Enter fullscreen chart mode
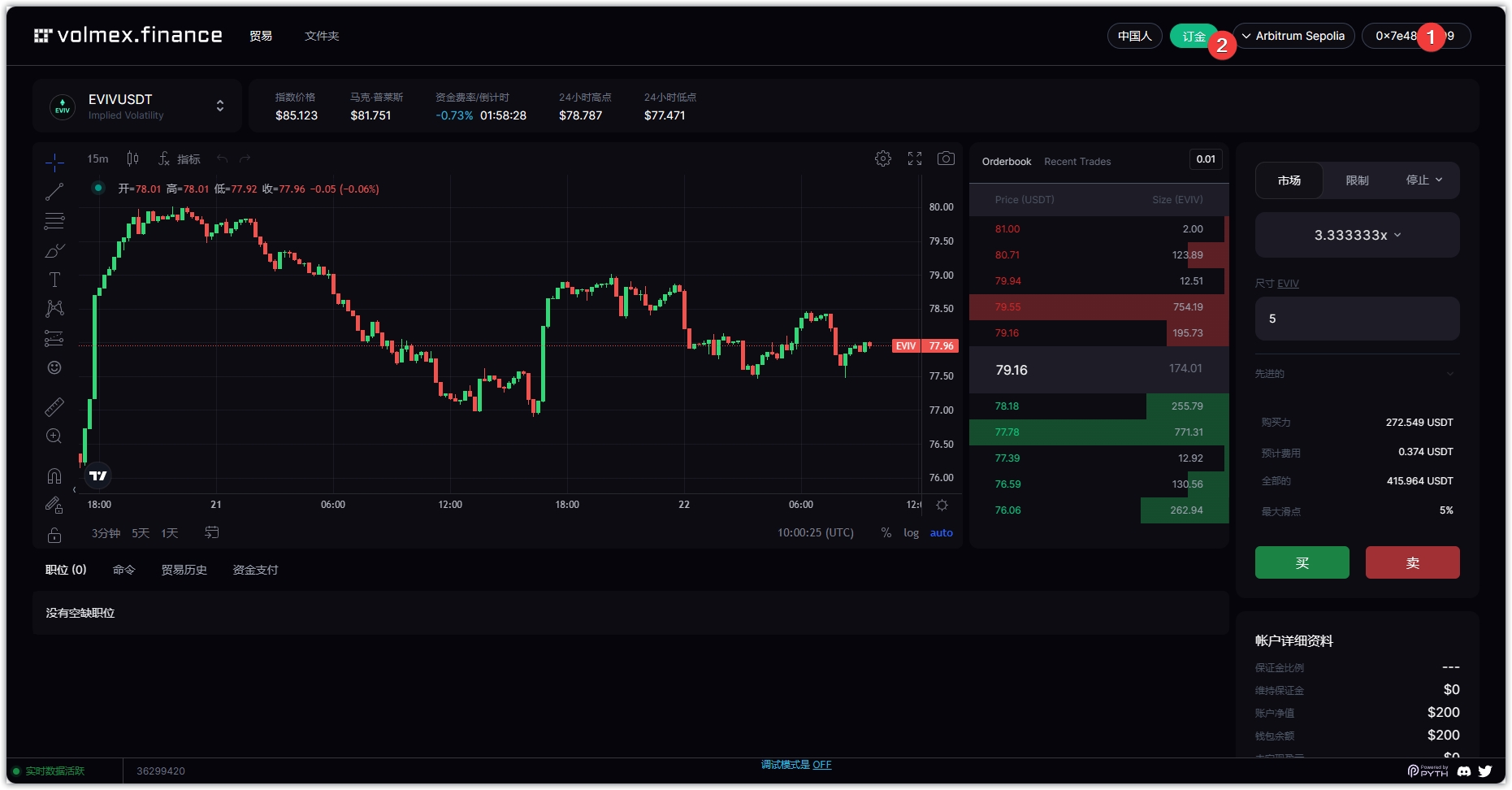The width and height of the screenshot is (1512, 790). [915, 158]
